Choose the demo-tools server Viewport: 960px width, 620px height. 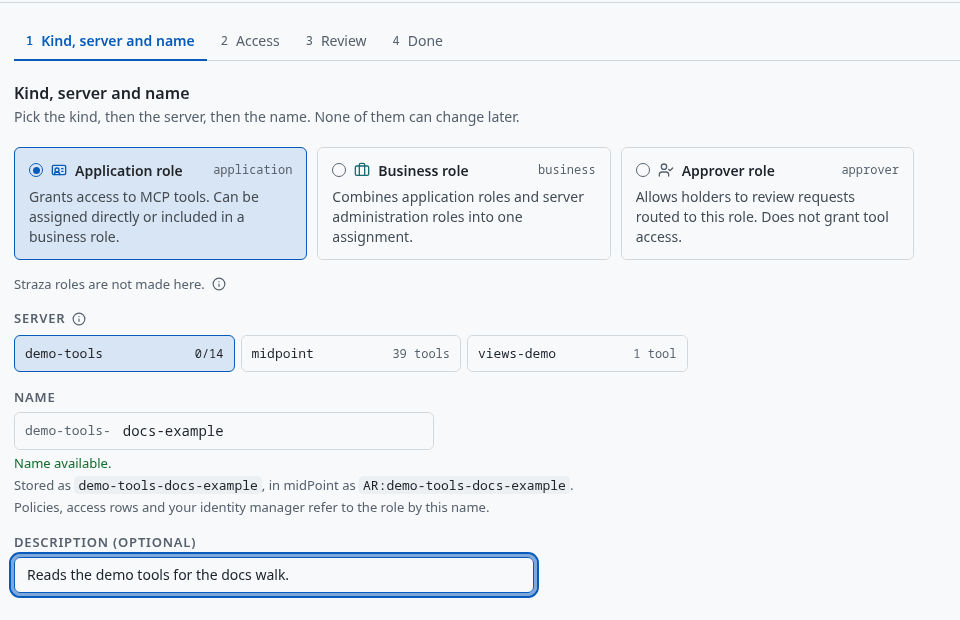(x=124, y=353)
